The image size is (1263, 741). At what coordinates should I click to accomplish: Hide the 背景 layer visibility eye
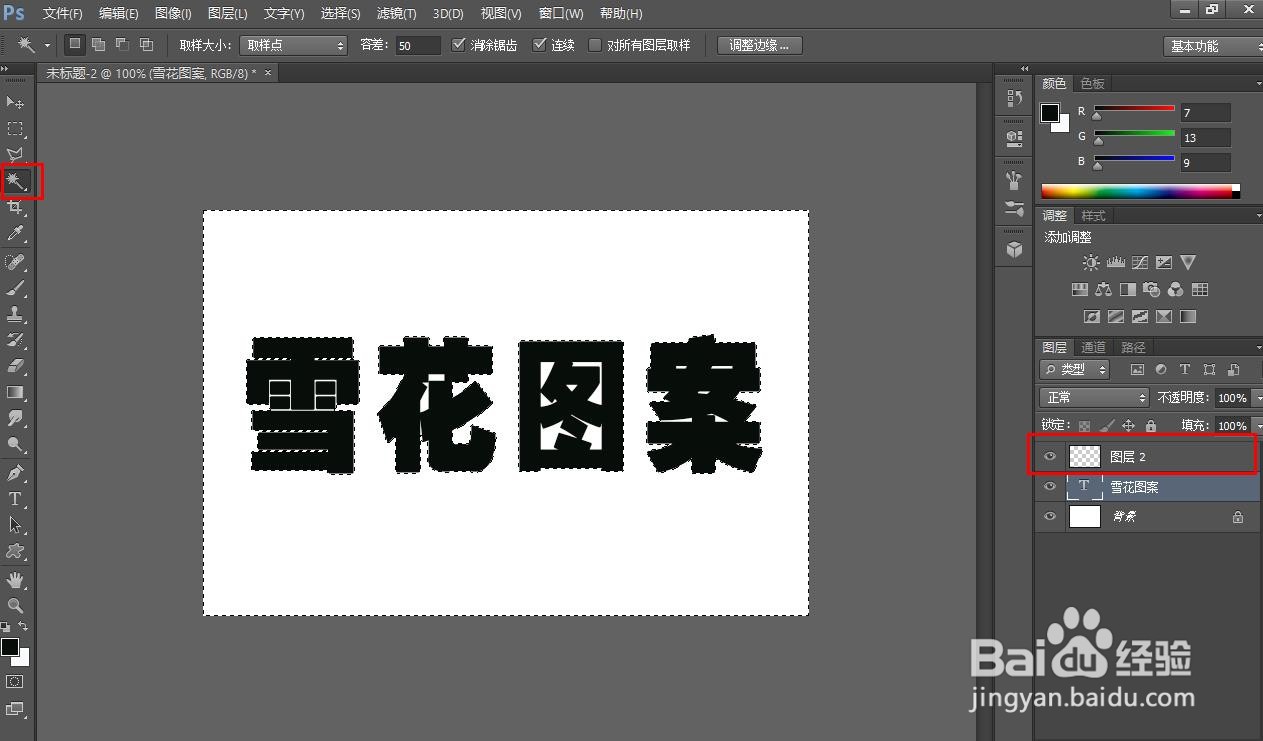tap(1049, 516)
